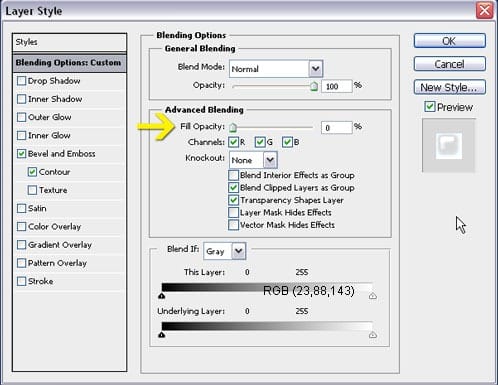Check Blend Interior Effects as Group
Image resolution: width=498 pixels, height=385 pixels.
pyautogui.click(x=233, y=175)
